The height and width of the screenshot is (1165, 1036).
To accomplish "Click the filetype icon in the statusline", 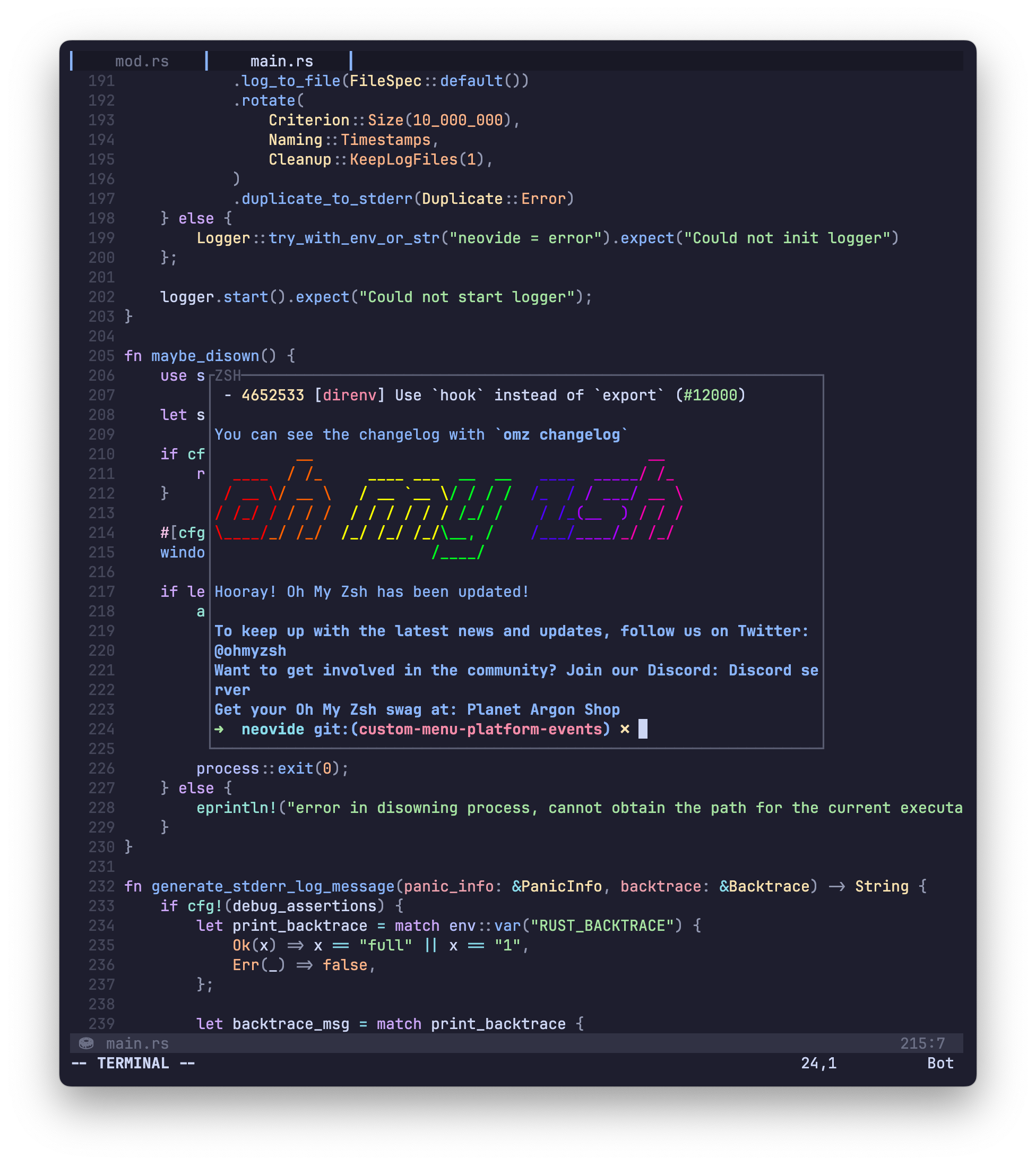I will [x=86, y=1043].
